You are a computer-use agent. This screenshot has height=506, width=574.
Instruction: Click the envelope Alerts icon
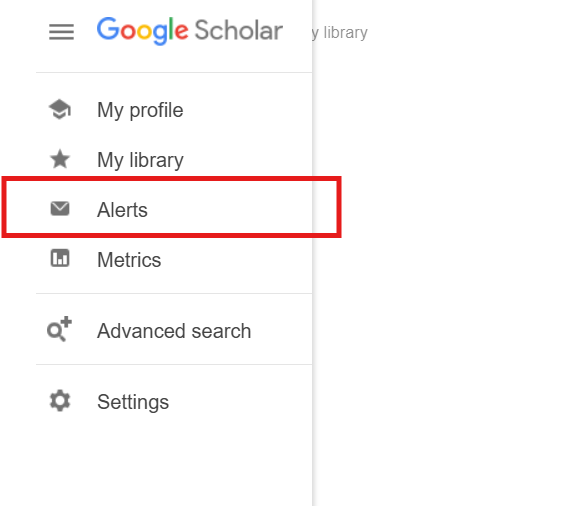(x=60, y=209)
